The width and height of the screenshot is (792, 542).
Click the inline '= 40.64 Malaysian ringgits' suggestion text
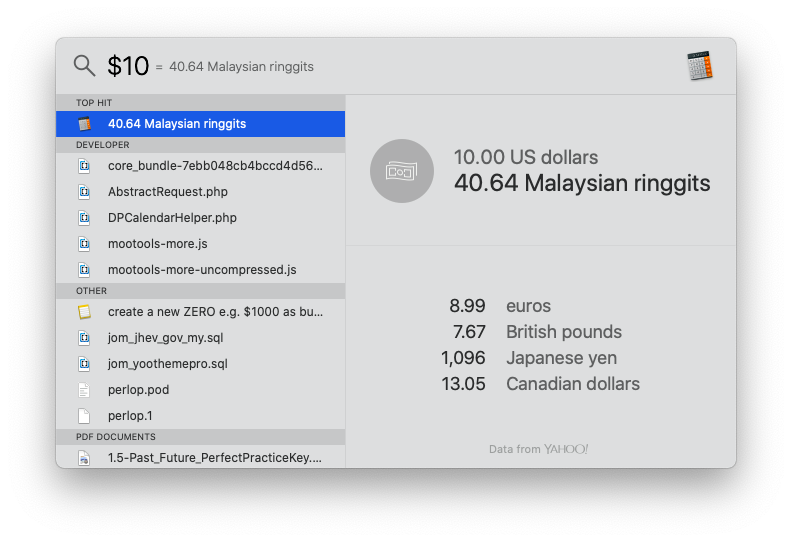[235, 67]
